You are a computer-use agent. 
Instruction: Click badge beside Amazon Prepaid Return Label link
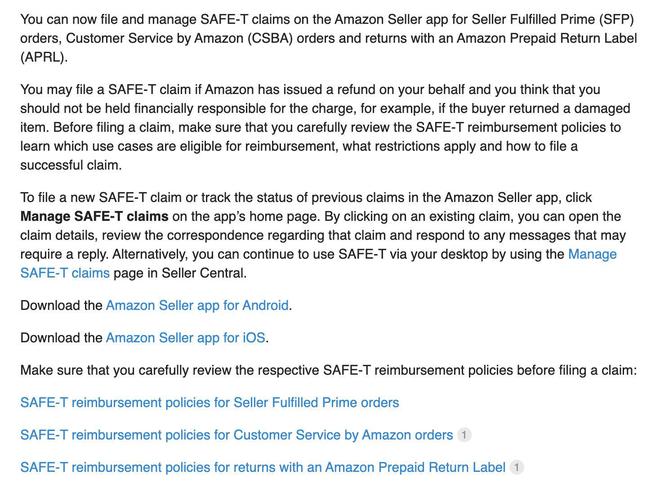coord(517,467)
